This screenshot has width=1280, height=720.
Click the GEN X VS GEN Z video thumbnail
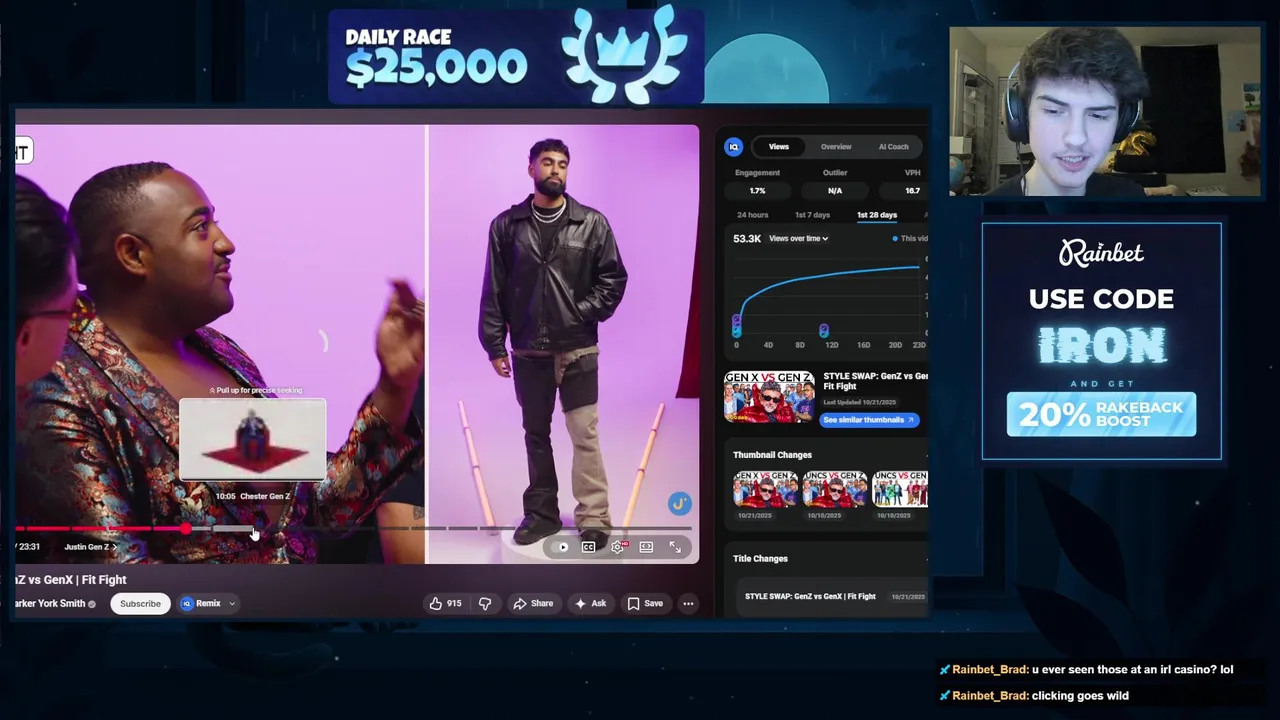click(769, 397)
